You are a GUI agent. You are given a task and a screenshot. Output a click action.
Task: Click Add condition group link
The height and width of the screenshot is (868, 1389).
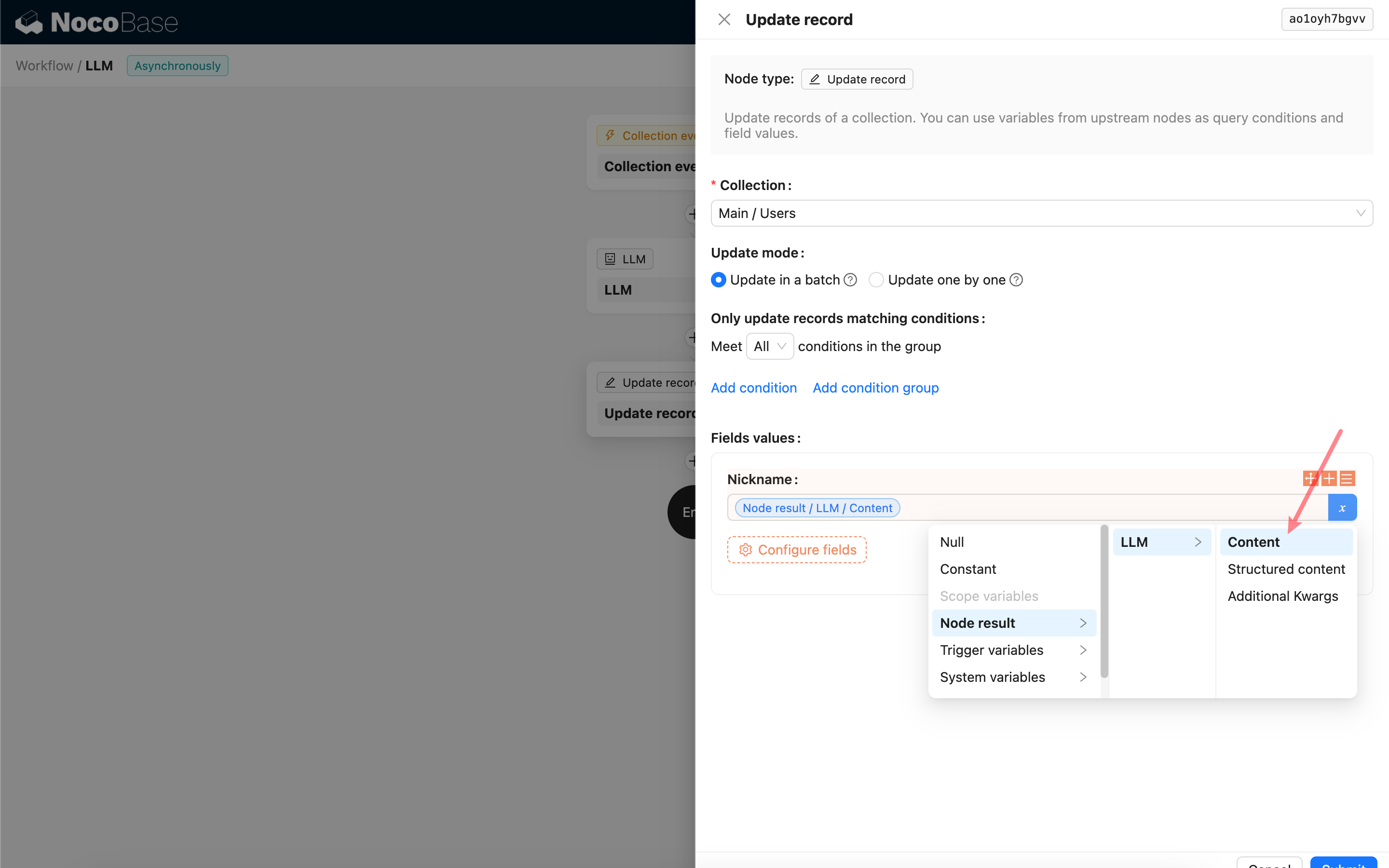[x=875, y=388]
